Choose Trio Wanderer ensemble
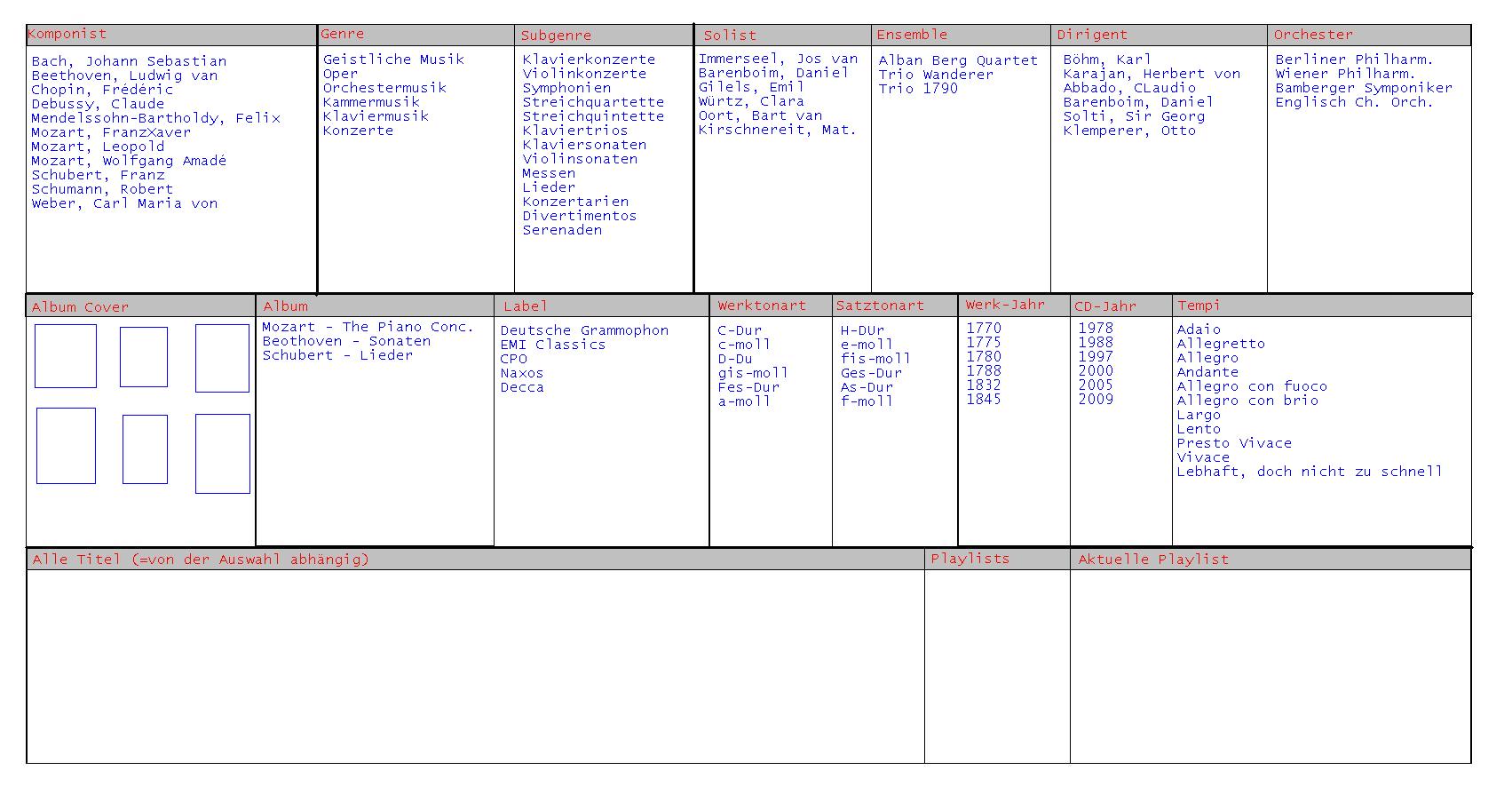1512x794 pixels. (936, 75)
